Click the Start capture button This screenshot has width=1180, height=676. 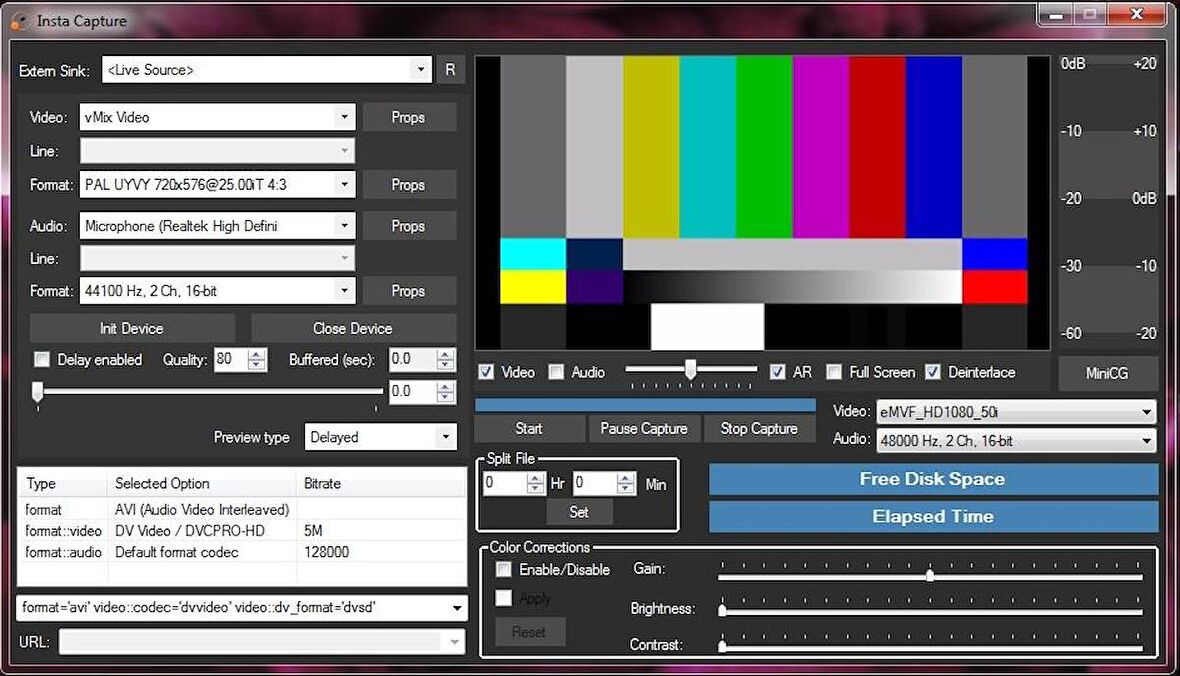[529, 428]
